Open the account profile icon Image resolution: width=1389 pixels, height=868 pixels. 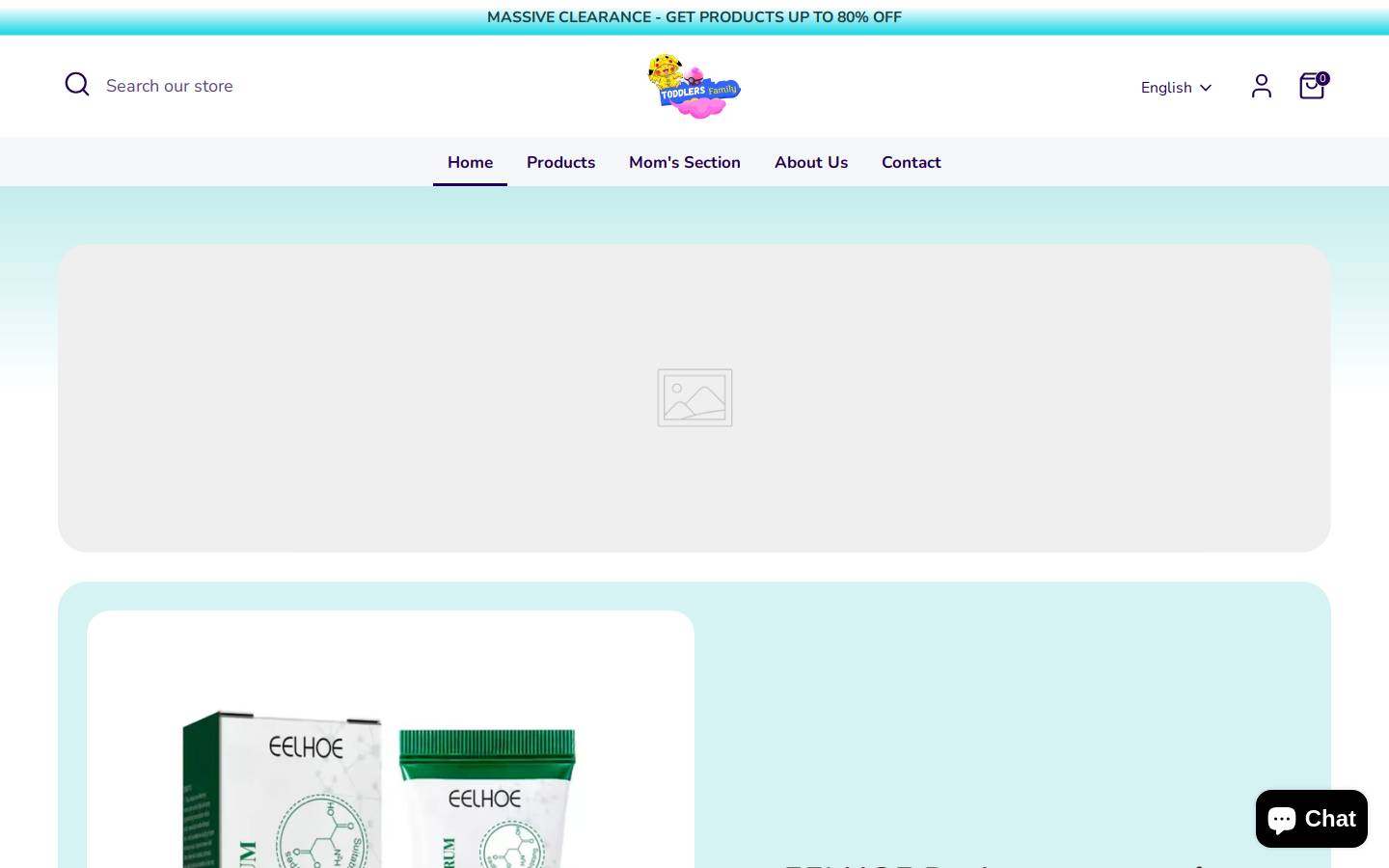click(x=1261, y=86)
